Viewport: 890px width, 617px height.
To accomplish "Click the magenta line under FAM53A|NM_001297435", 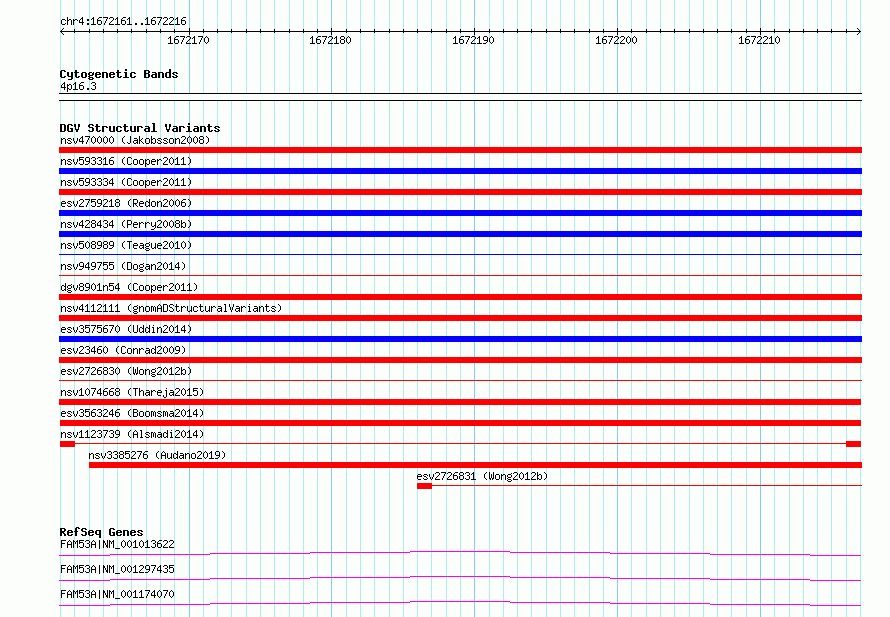I will (x=460, y=578).
